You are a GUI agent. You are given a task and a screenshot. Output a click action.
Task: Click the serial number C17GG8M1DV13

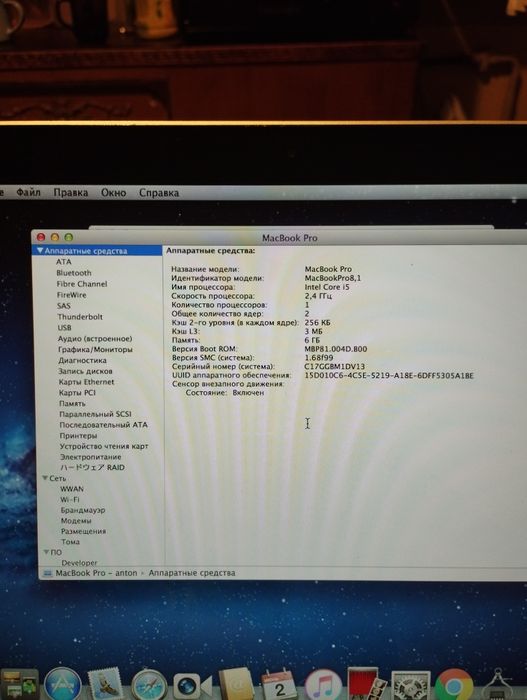pyautogui.click(x=335, y=367)
